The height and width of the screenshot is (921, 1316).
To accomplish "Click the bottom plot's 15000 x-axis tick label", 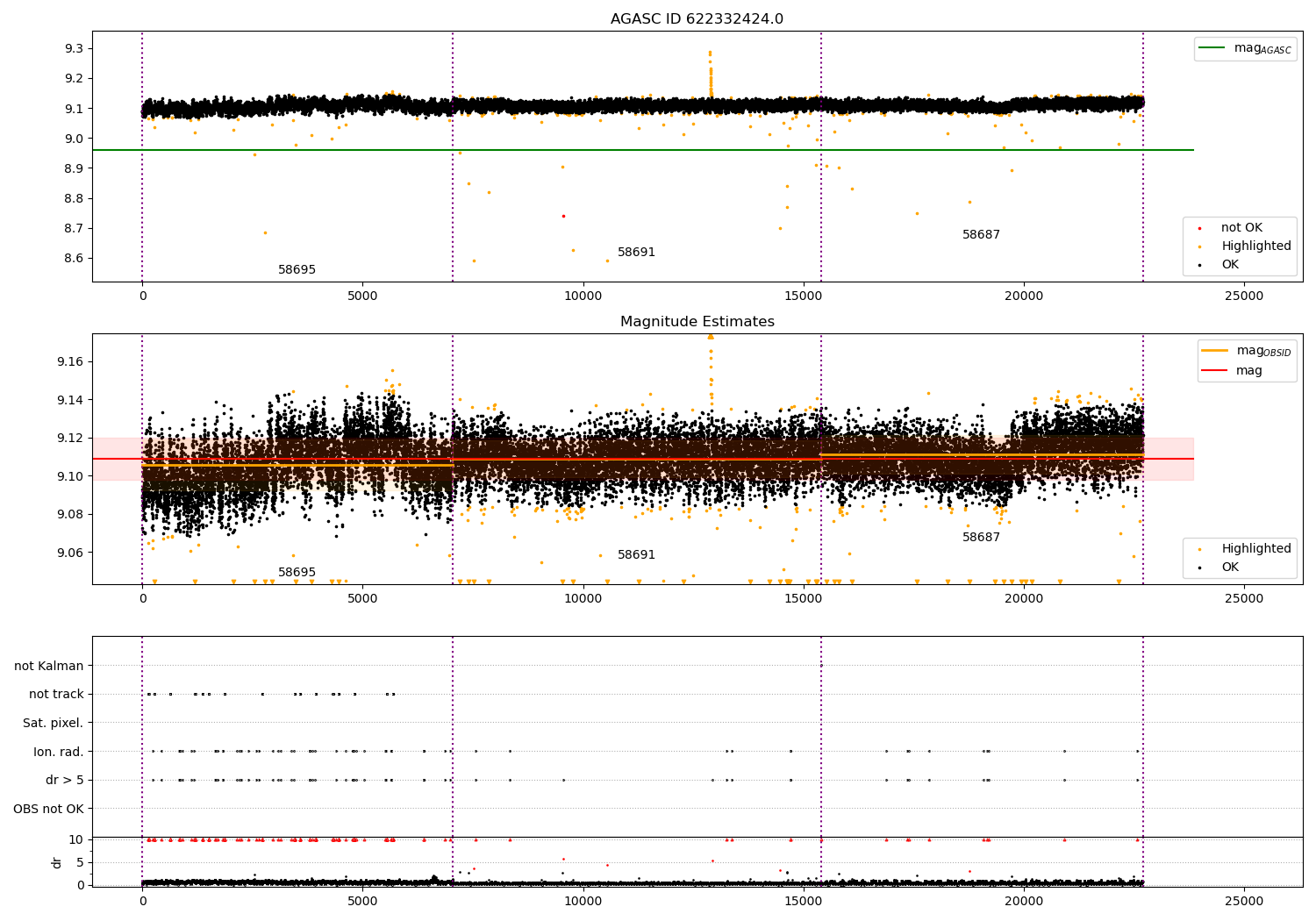I will [x=804, y=902].
